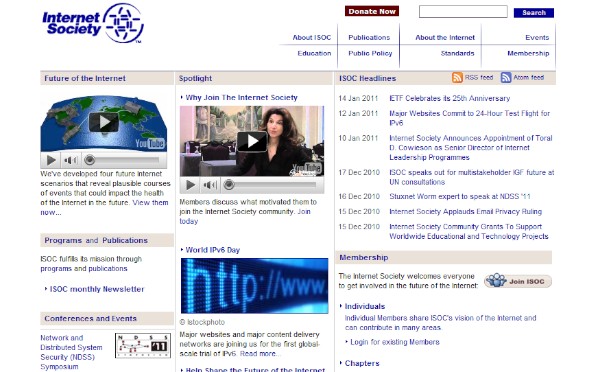Open the Events menu
Image resolution: width=600 pixels, height=372 pixels.
537,38
